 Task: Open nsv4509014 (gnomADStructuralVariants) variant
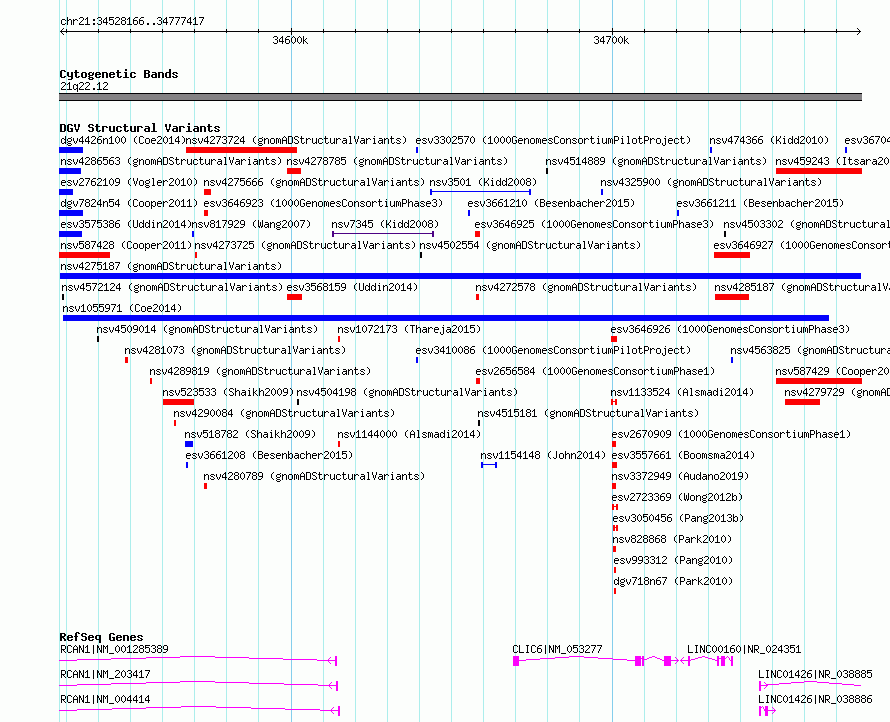(x=207, y=329)
